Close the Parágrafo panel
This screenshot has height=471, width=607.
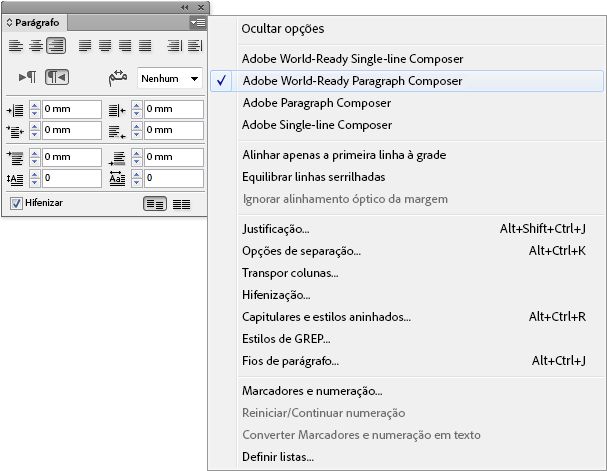click(x=201, y=7)
